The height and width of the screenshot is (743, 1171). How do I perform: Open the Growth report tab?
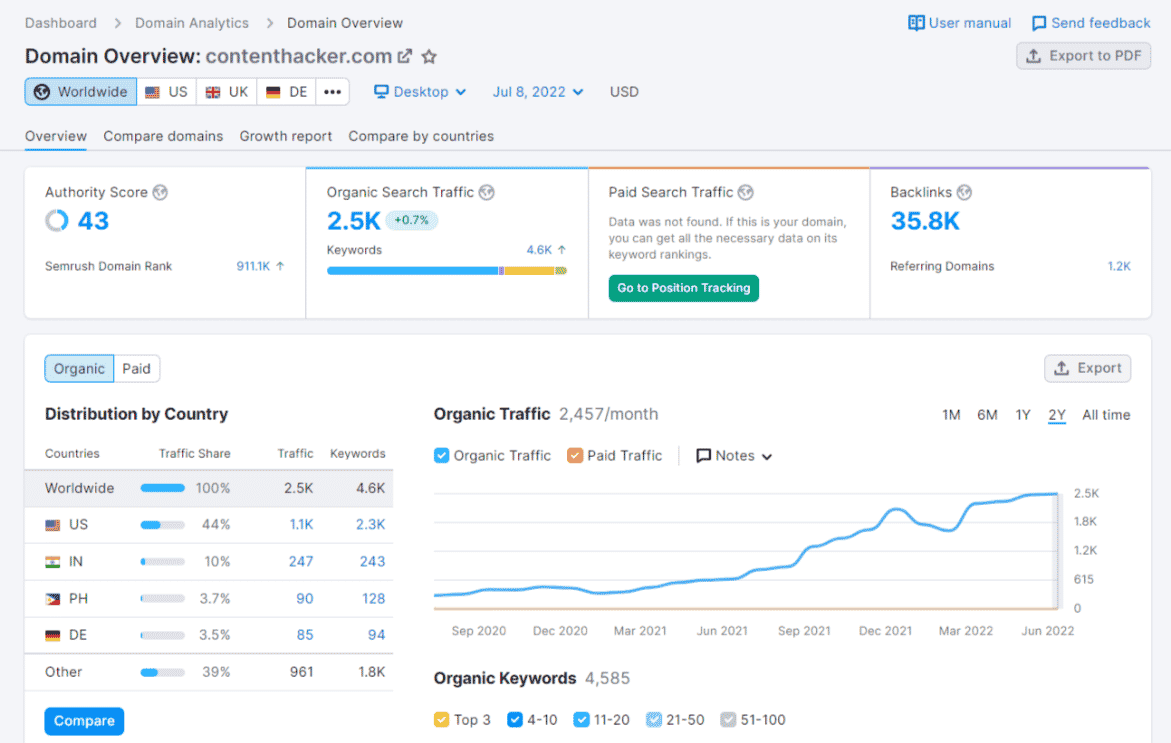[x=285, y=136]
